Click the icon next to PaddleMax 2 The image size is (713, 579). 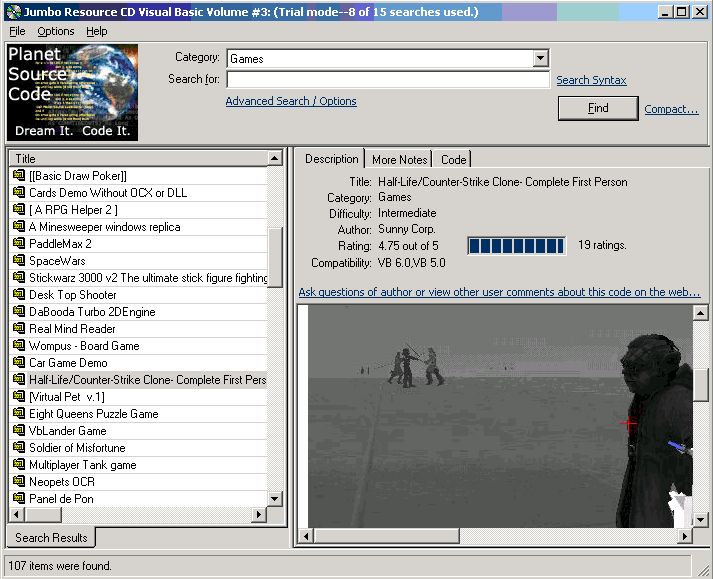(19, 243)
